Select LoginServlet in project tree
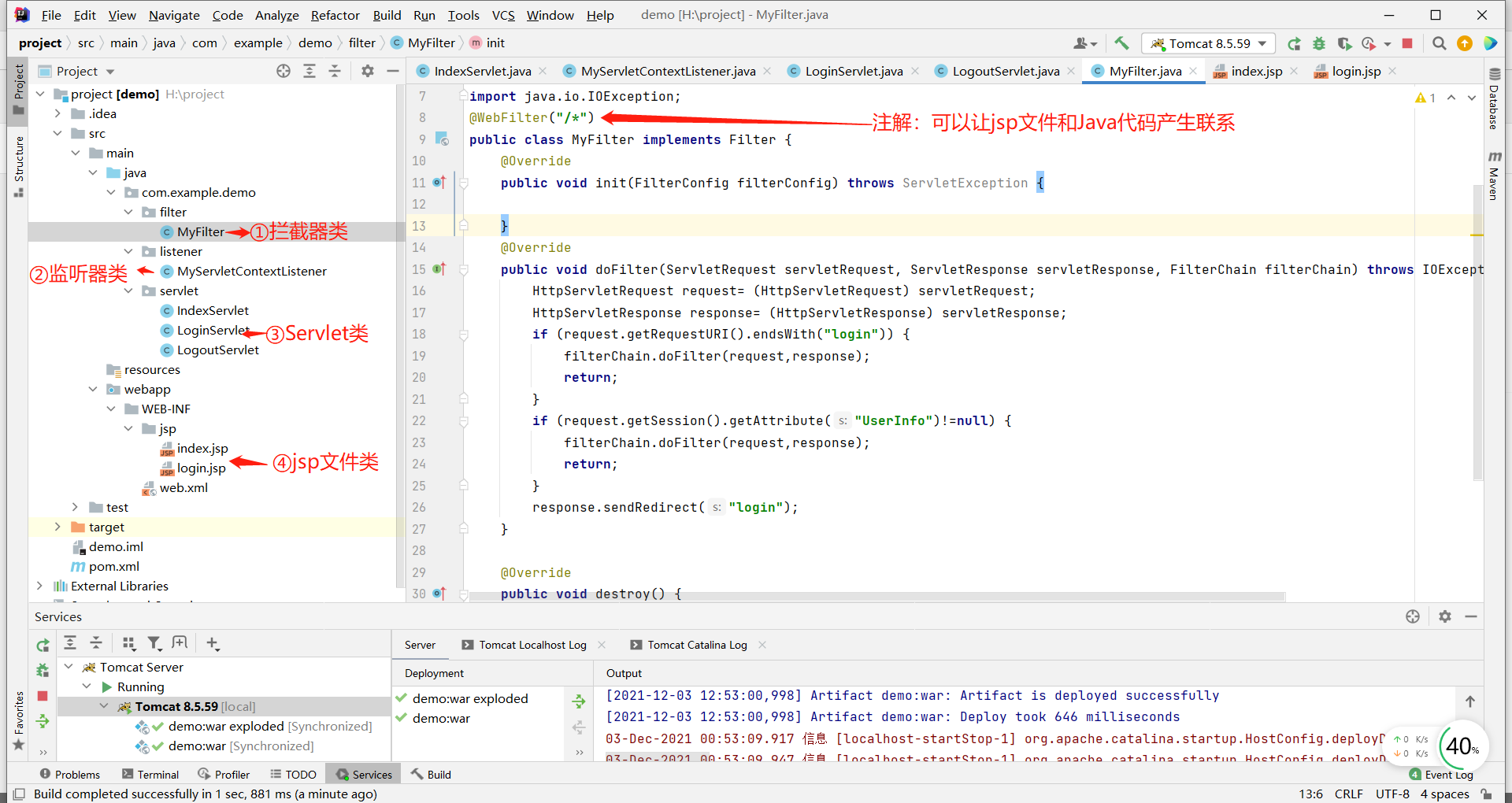 click(x=213, y=330)
